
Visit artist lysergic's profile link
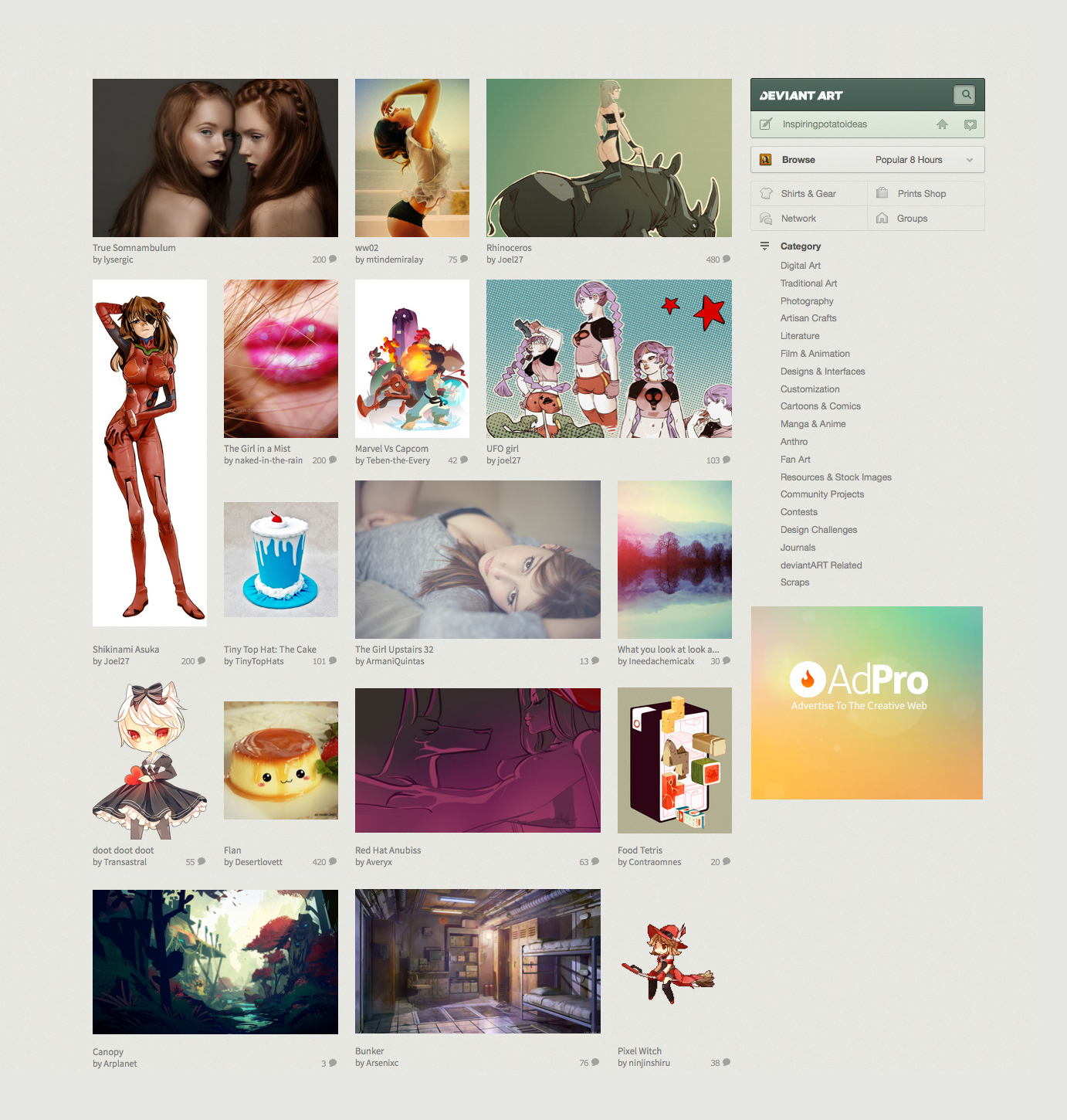point(118,260)
